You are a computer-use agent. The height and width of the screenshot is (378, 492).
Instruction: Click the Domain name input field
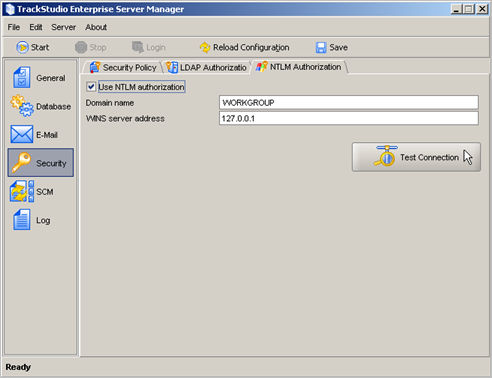[349, 102]
